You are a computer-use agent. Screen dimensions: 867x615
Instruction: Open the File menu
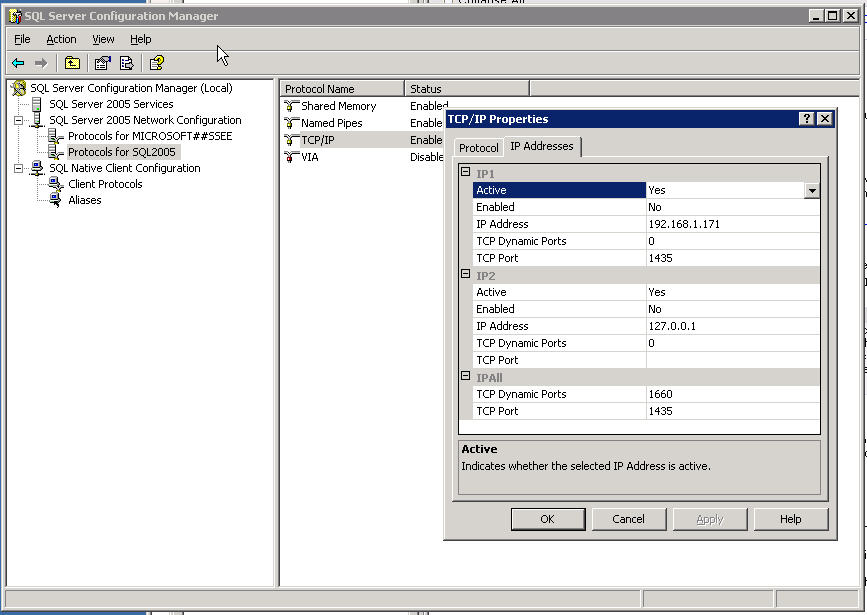click(22, 39)
